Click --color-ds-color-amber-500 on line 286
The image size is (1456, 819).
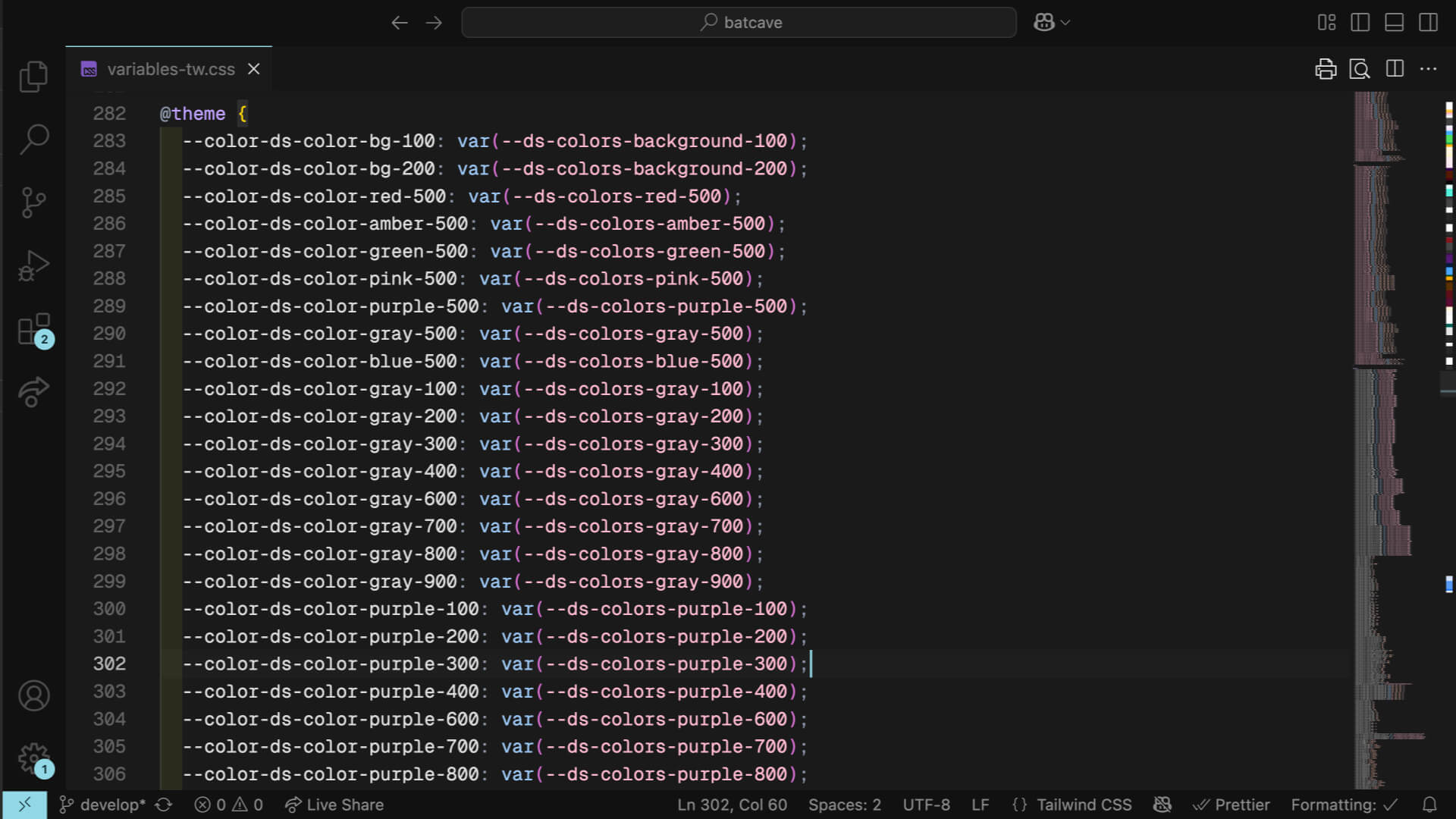[325, 224]
